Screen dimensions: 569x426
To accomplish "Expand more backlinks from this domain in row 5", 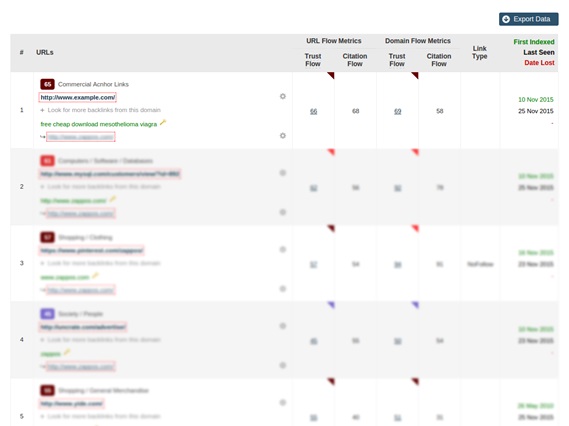I will (x=101, y=416).
